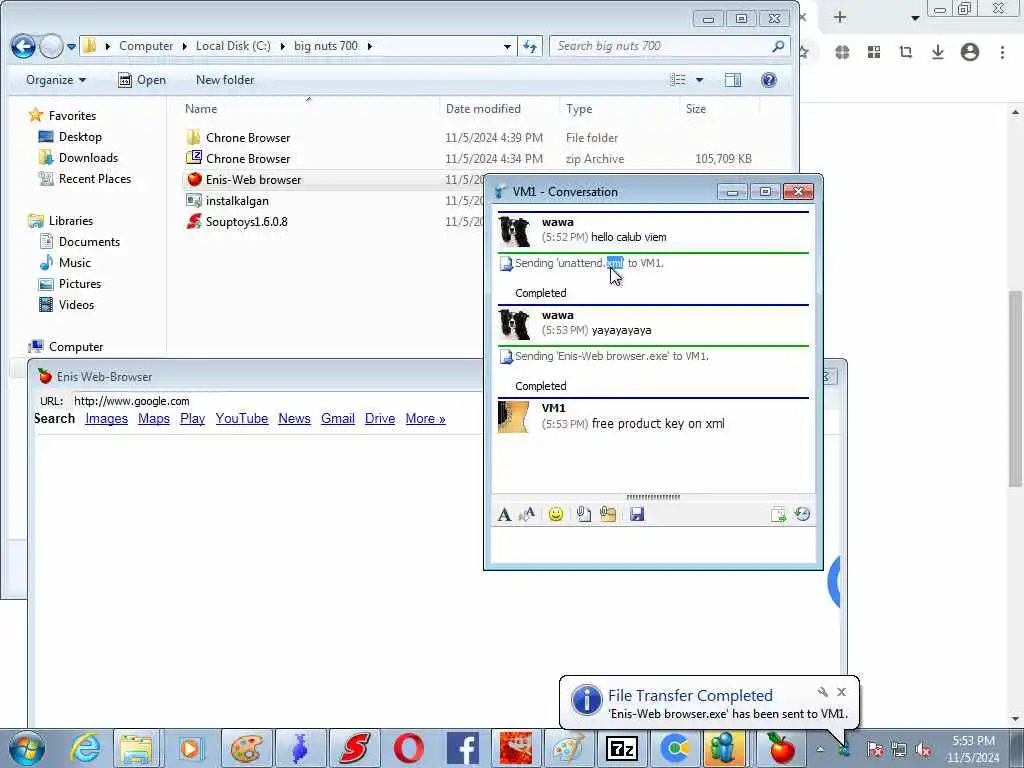Screen dimensions: 1024x768
Task: Open message history clock icon
Action: point(803,515)
